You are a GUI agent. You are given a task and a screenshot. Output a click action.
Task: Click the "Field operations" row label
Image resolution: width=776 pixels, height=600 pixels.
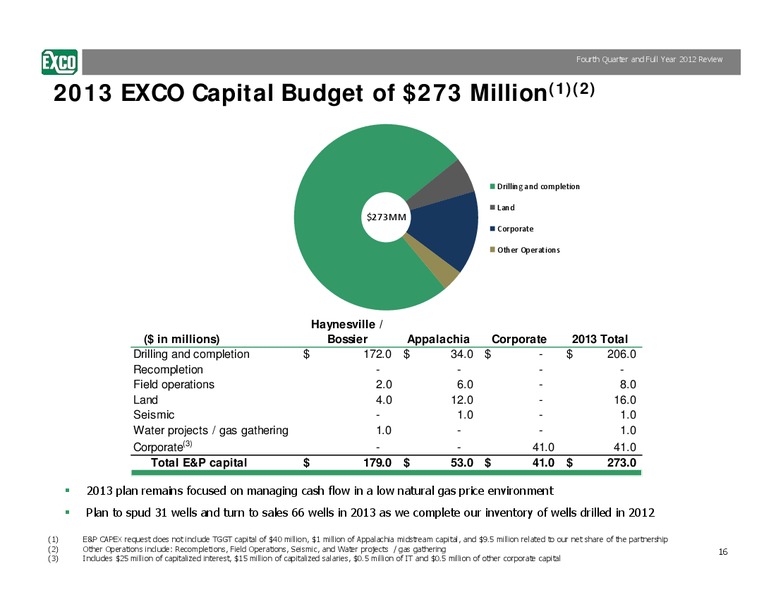(x=174, y=385)
